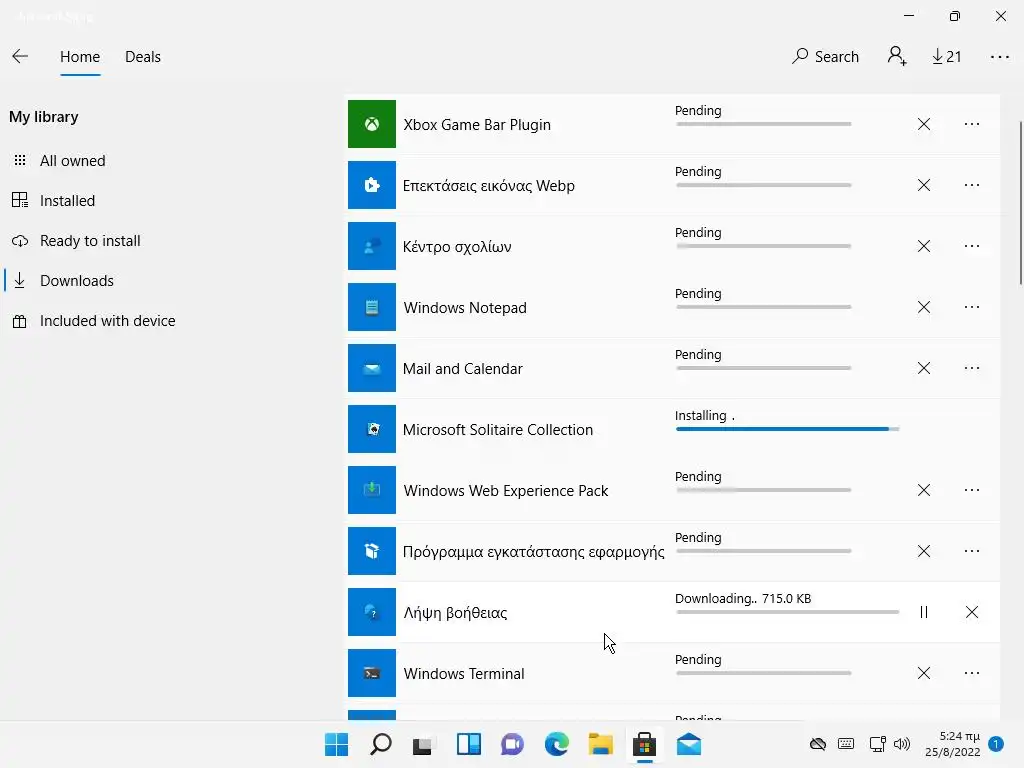Select Downloads in the sidebar
This screenshot has height=768, width=1024.
click(x=76, y=281)
